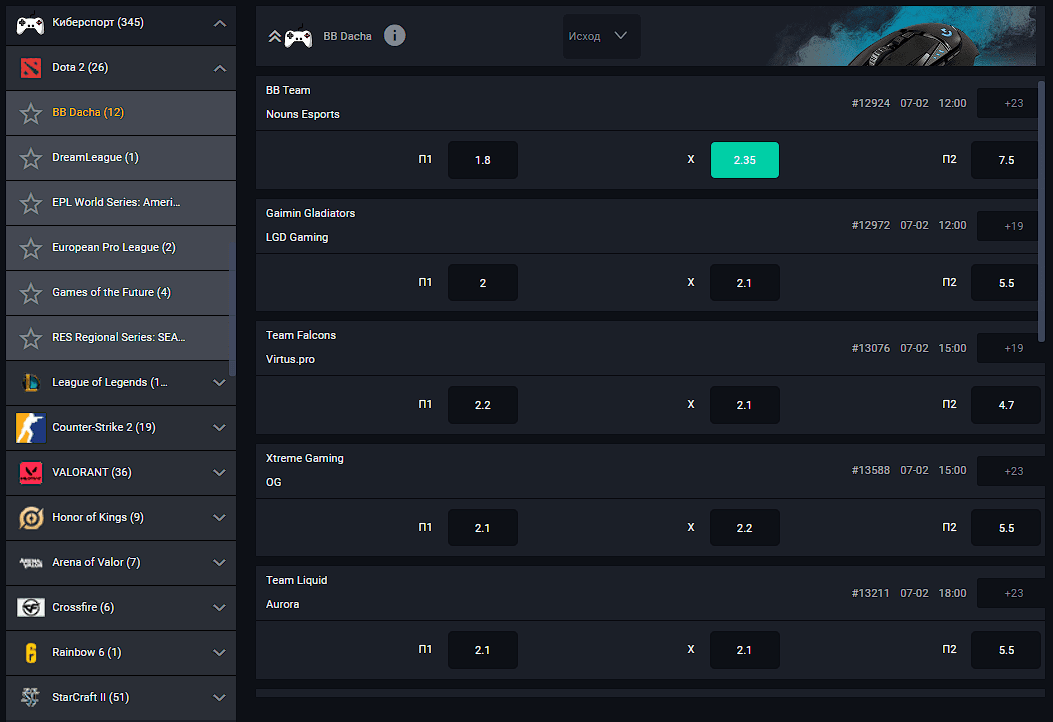Bet П1 2.1 on Xtreme Gaming
This screenshot has height=722, width=1053.
coord(482,528)
